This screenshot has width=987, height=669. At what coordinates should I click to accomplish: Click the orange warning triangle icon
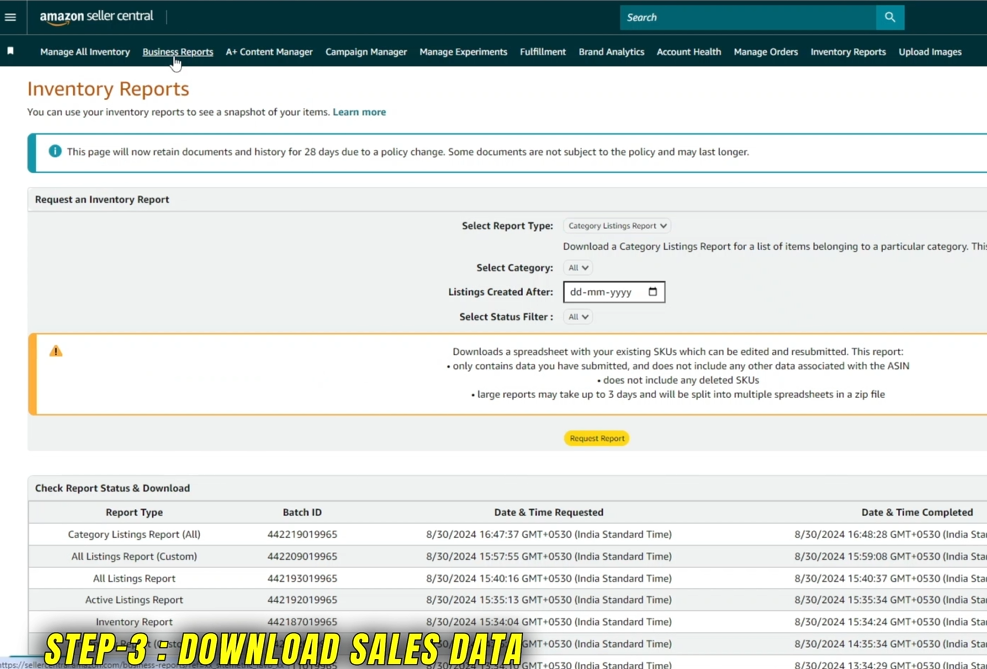pyautogui.click(x=56, y=351)
